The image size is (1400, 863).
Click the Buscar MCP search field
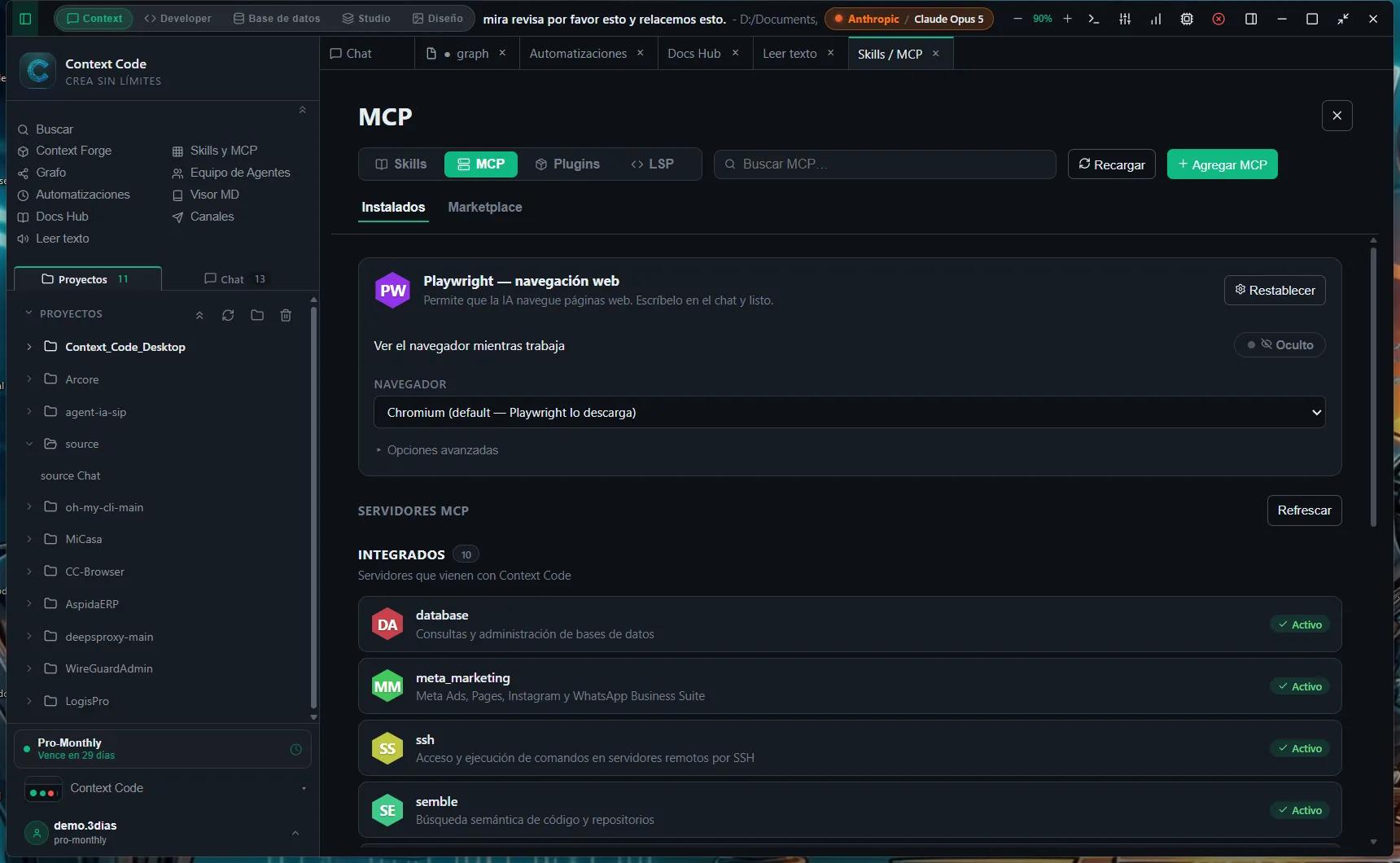[885, 164]
